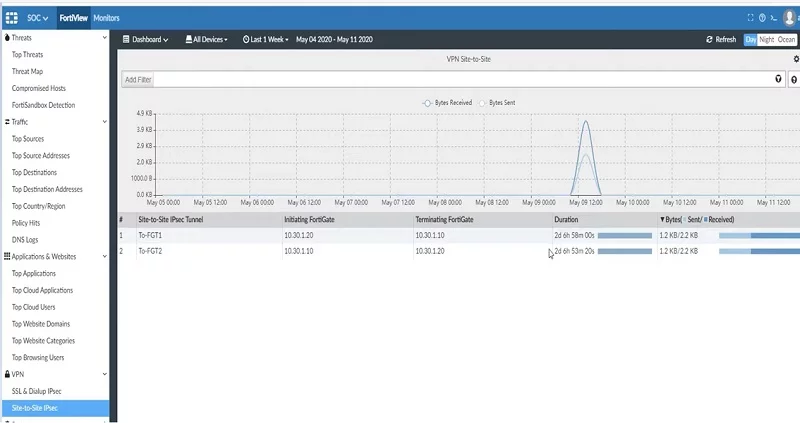Click the help icon beside the filter bar
This screenshot has width=800, height=423.
(x=794, y=80)
